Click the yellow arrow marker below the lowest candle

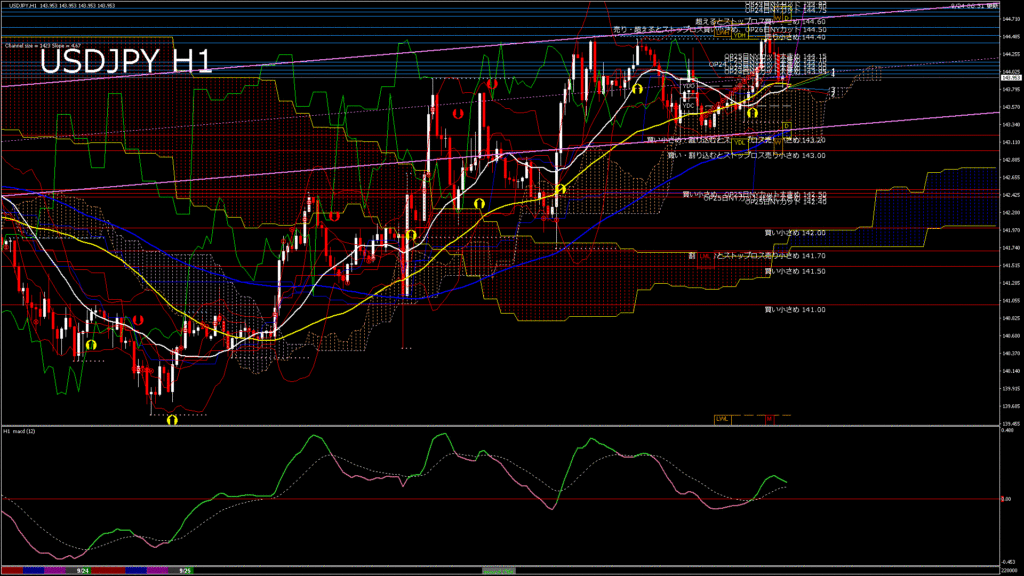click(x=171, y=421)
